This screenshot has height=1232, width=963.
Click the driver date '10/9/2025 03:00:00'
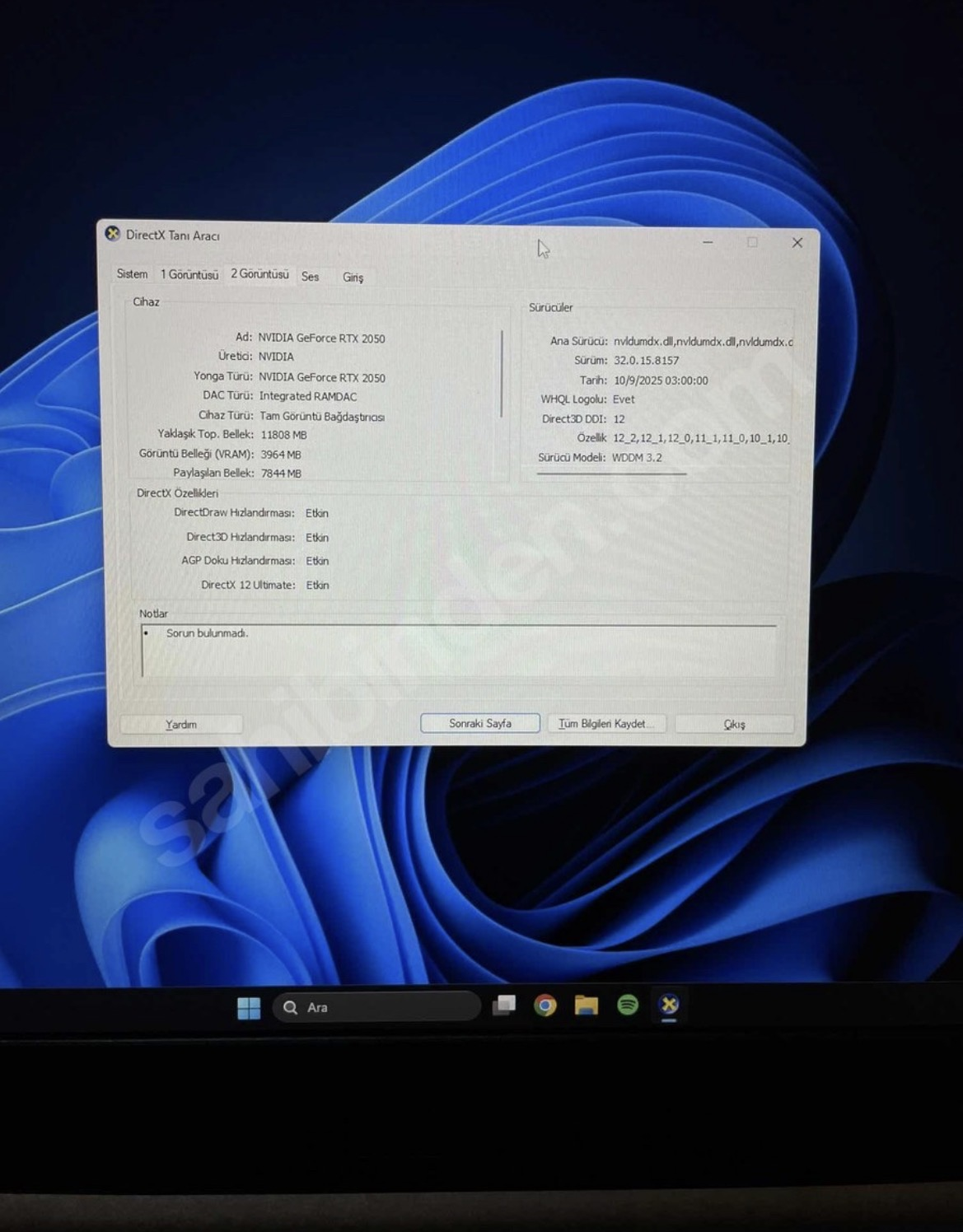661,380
